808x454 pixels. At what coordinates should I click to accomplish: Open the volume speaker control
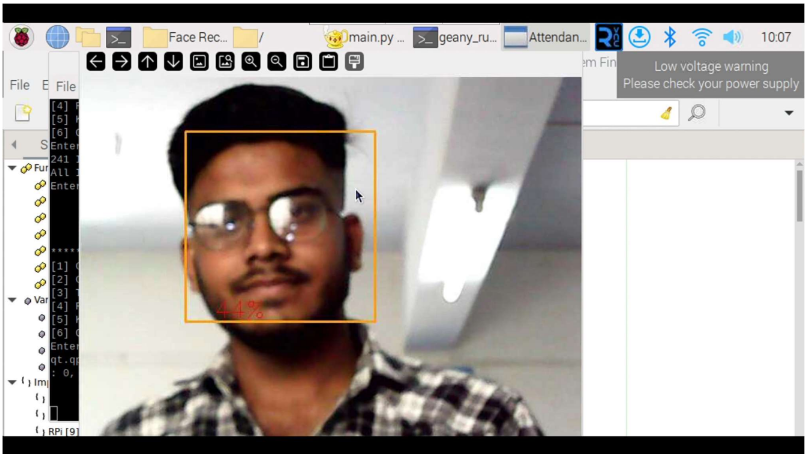click(x=732, y=37)
